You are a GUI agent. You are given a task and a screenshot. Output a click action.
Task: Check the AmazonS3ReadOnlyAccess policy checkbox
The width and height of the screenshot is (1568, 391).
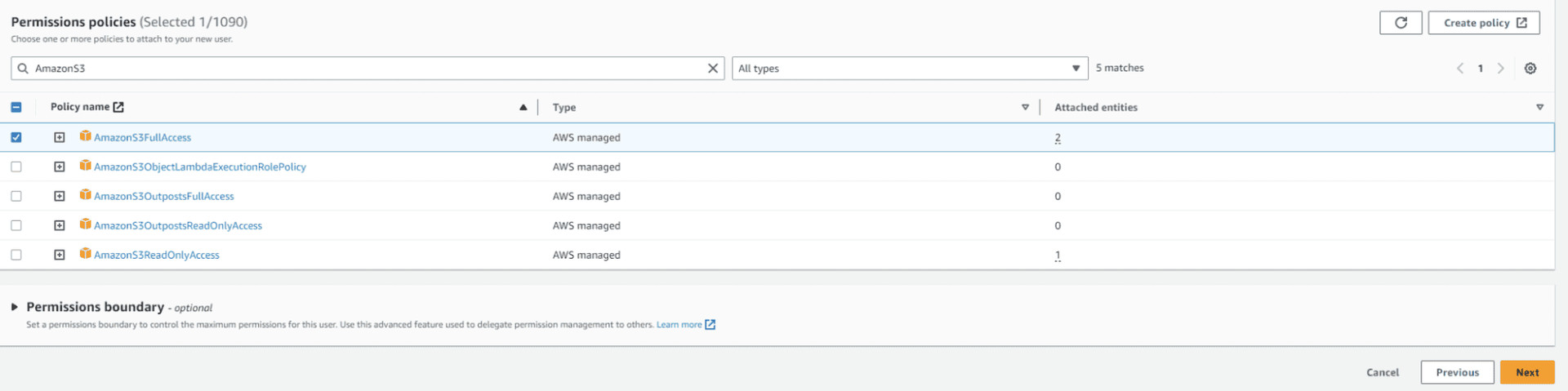pyautogui.click(x=16, y=255)
